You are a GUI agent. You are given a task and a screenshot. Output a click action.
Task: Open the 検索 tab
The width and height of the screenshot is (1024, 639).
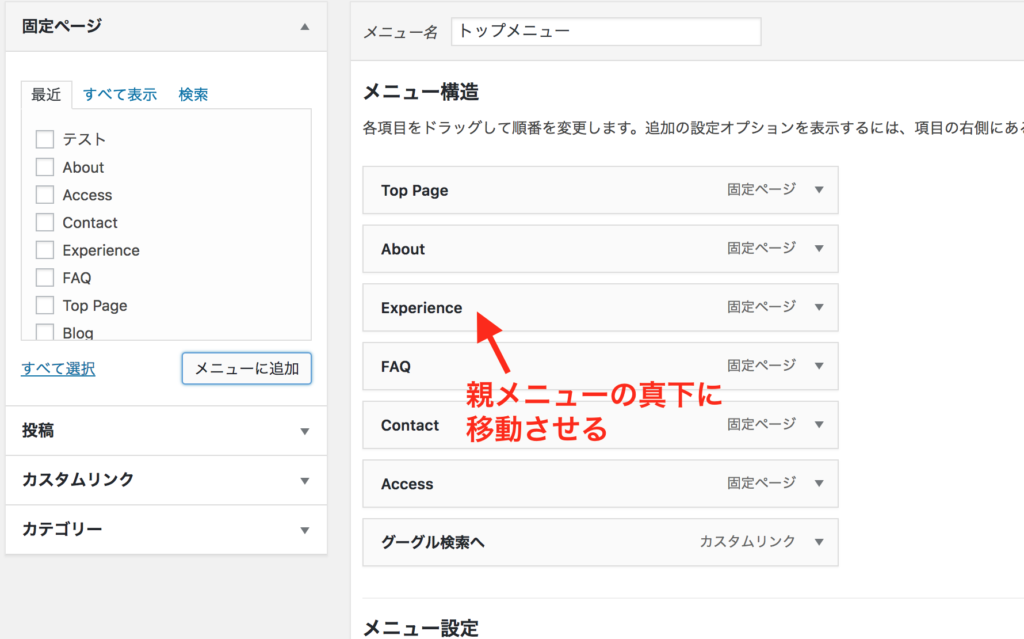(193, 95)
